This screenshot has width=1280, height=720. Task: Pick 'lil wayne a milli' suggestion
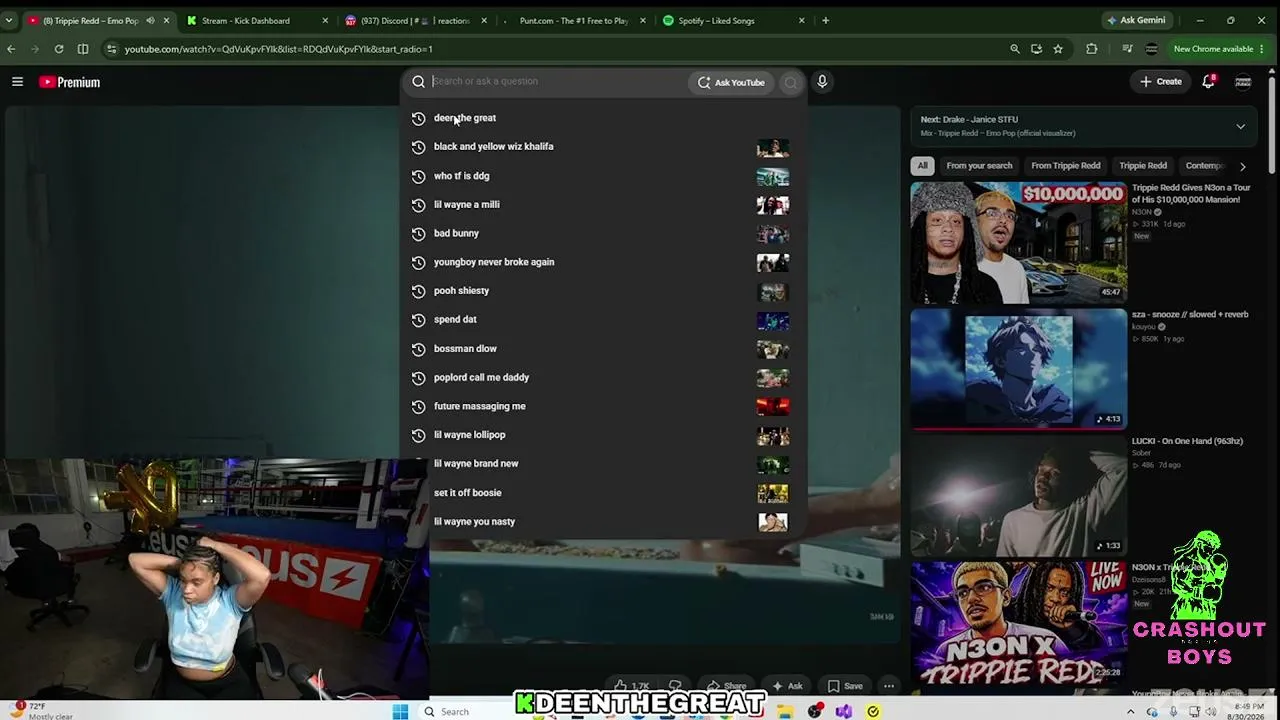pos(604,205)
